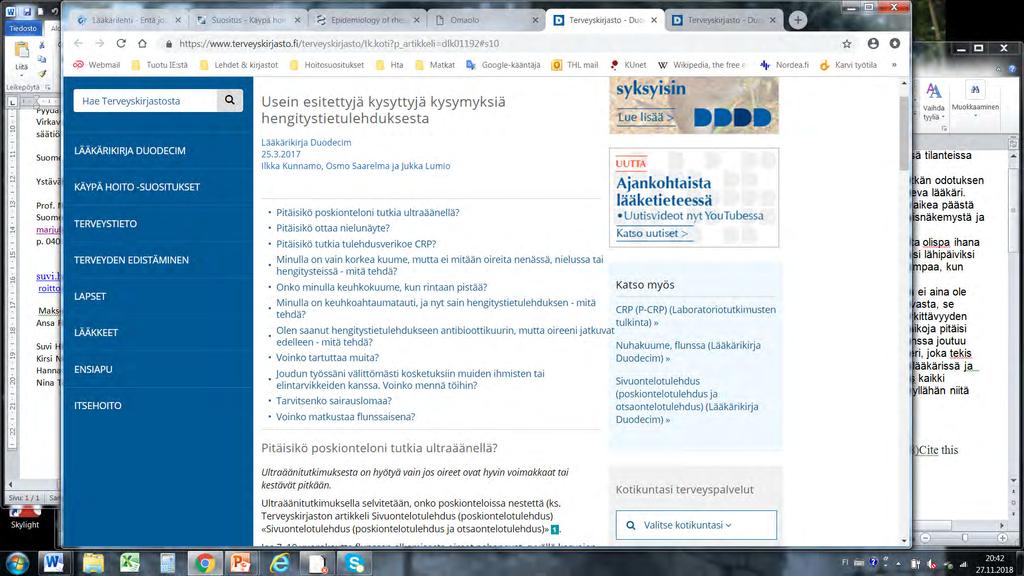This screenshot has width=1024, height=576.
Task: Open the Tiedosto tab in Word
Action: (x=23, y=28)
